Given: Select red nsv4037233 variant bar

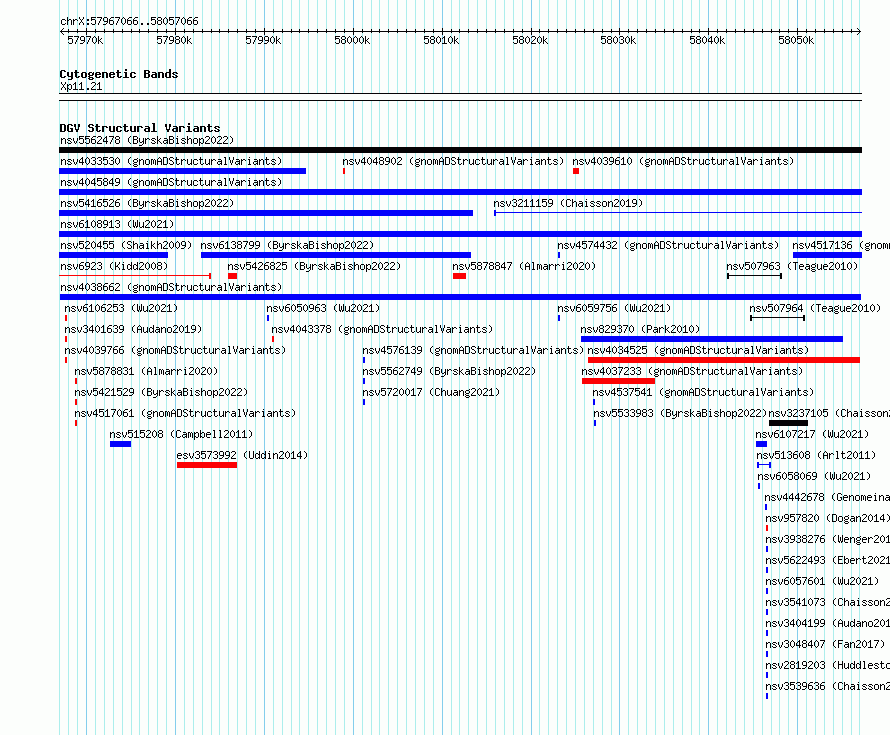Looking at the screenshot, I should 618,381.
